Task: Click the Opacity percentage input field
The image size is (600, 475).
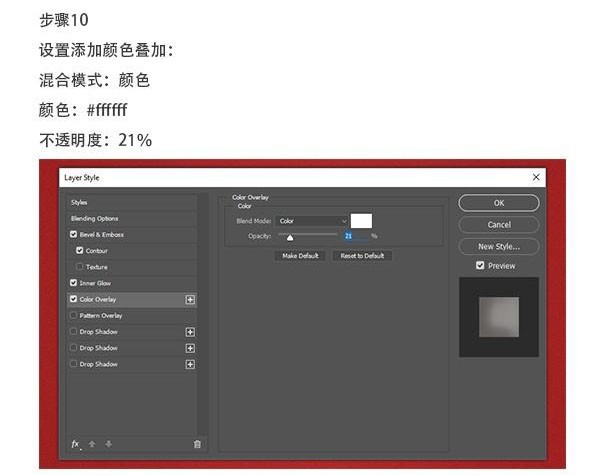Action: (x=354, y=236)
